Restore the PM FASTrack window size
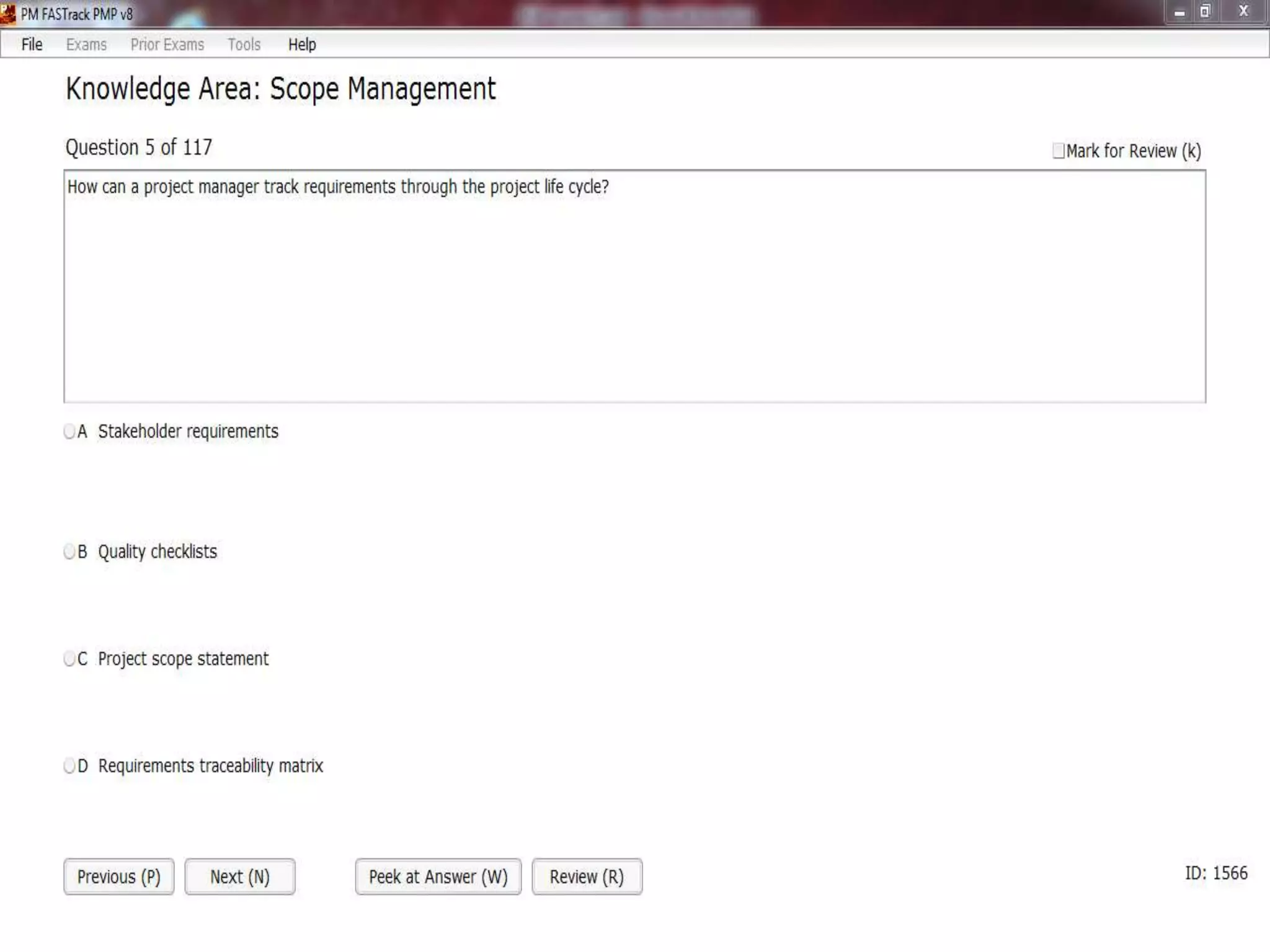Screen dimensions: 1270x952 pos(1205,12)
